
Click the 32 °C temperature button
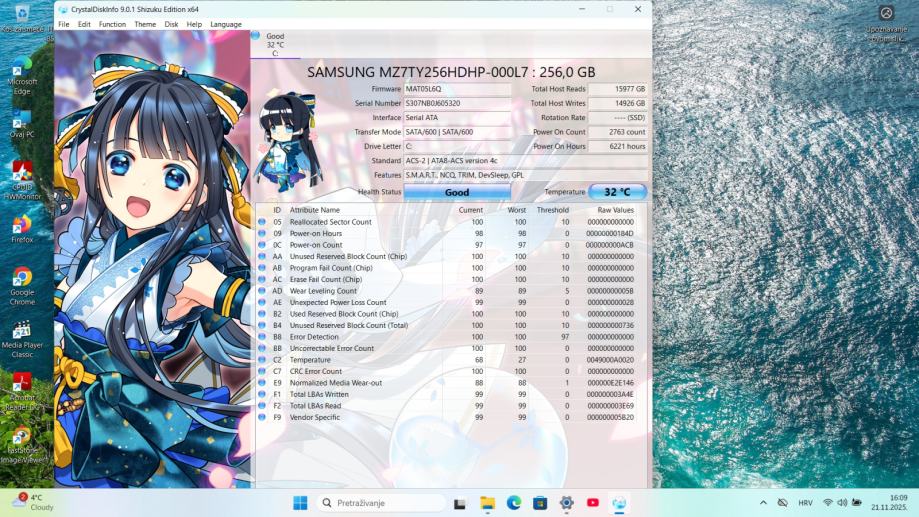618,192
